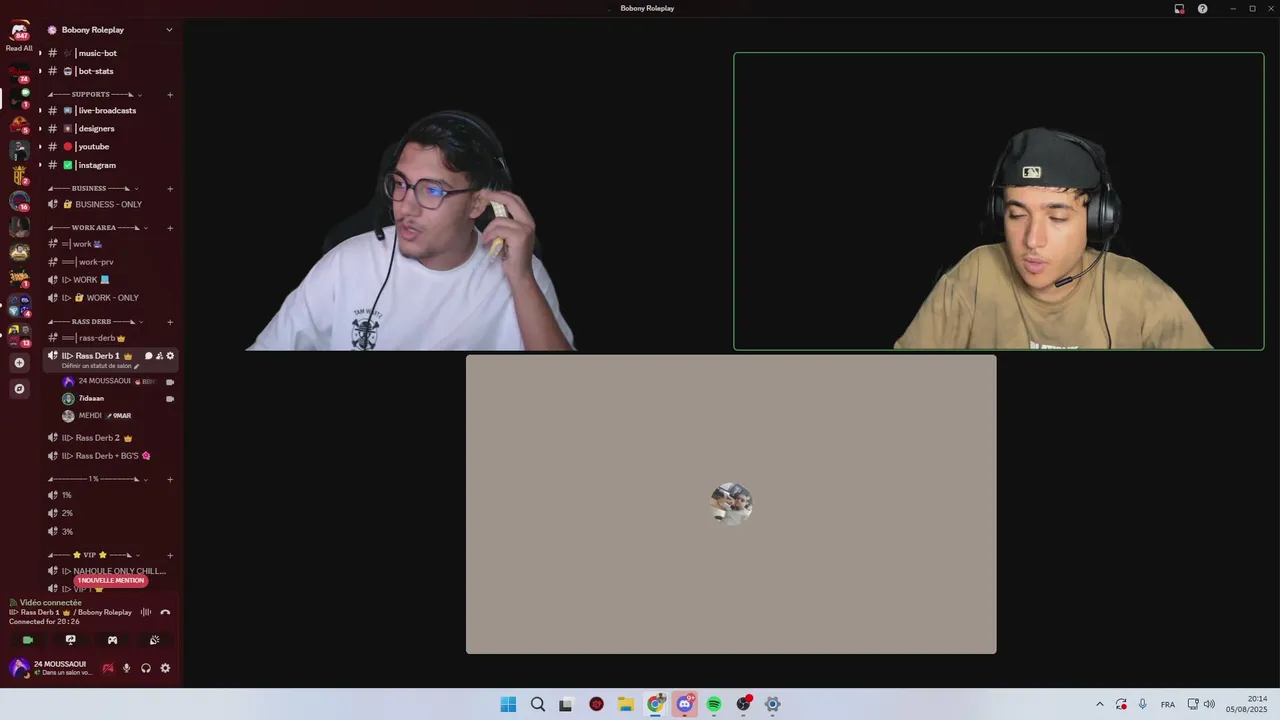Open Chrome from the taskbar
Screen dimensions: 1280x720
[655, 704]
